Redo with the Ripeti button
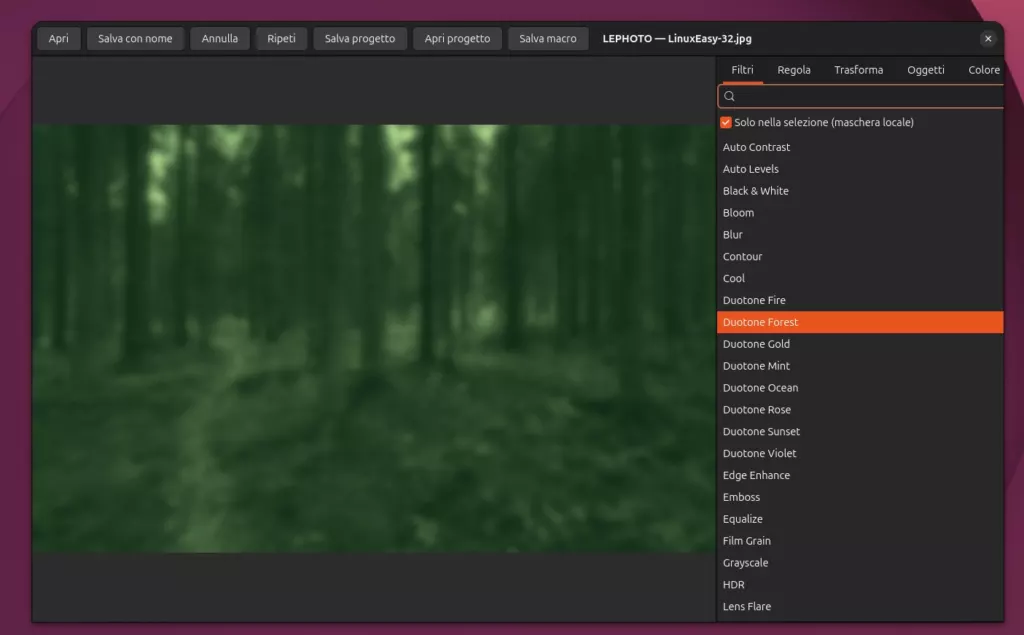1024x635 pixels. tap(281, 39)
